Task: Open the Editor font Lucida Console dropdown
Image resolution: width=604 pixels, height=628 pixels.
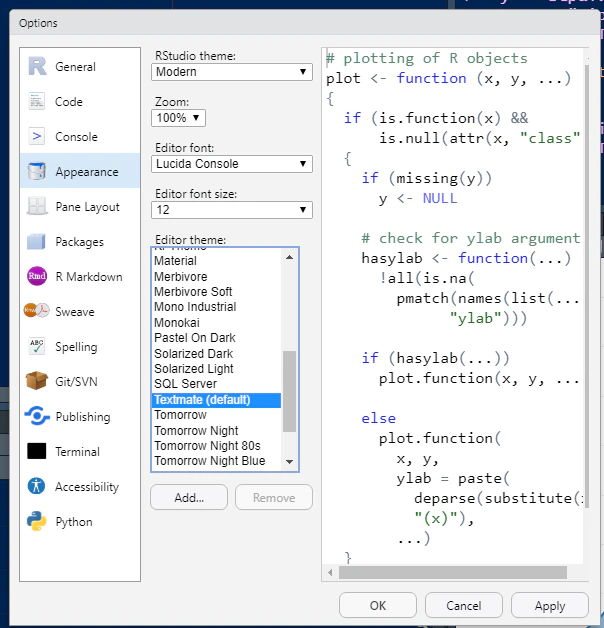Action: pos(232,164)
